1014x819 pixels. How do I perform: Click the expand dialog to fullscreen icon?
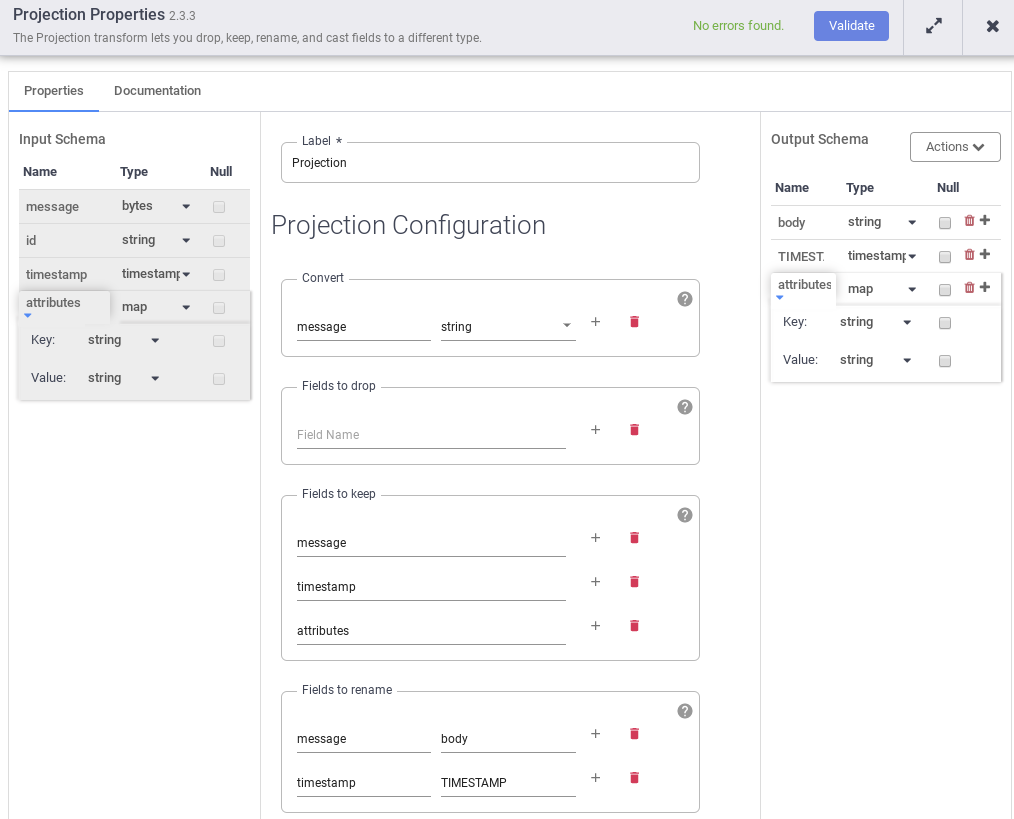[x=933, y=26]
